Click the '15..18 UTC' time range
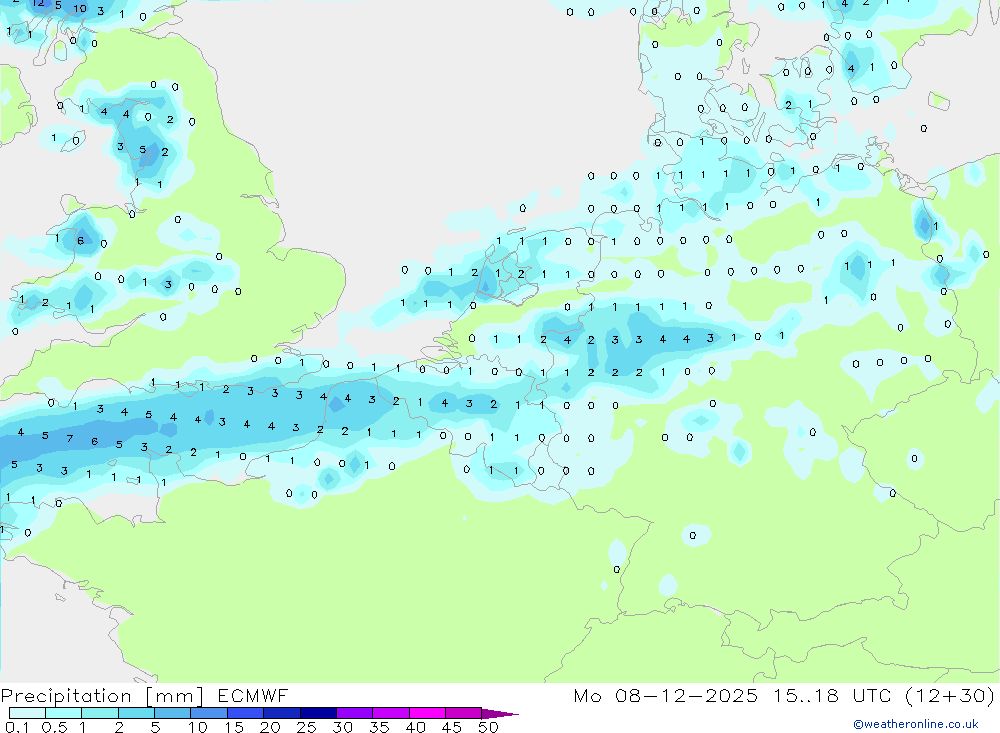The image size is (1000, 733). [832, 695]
